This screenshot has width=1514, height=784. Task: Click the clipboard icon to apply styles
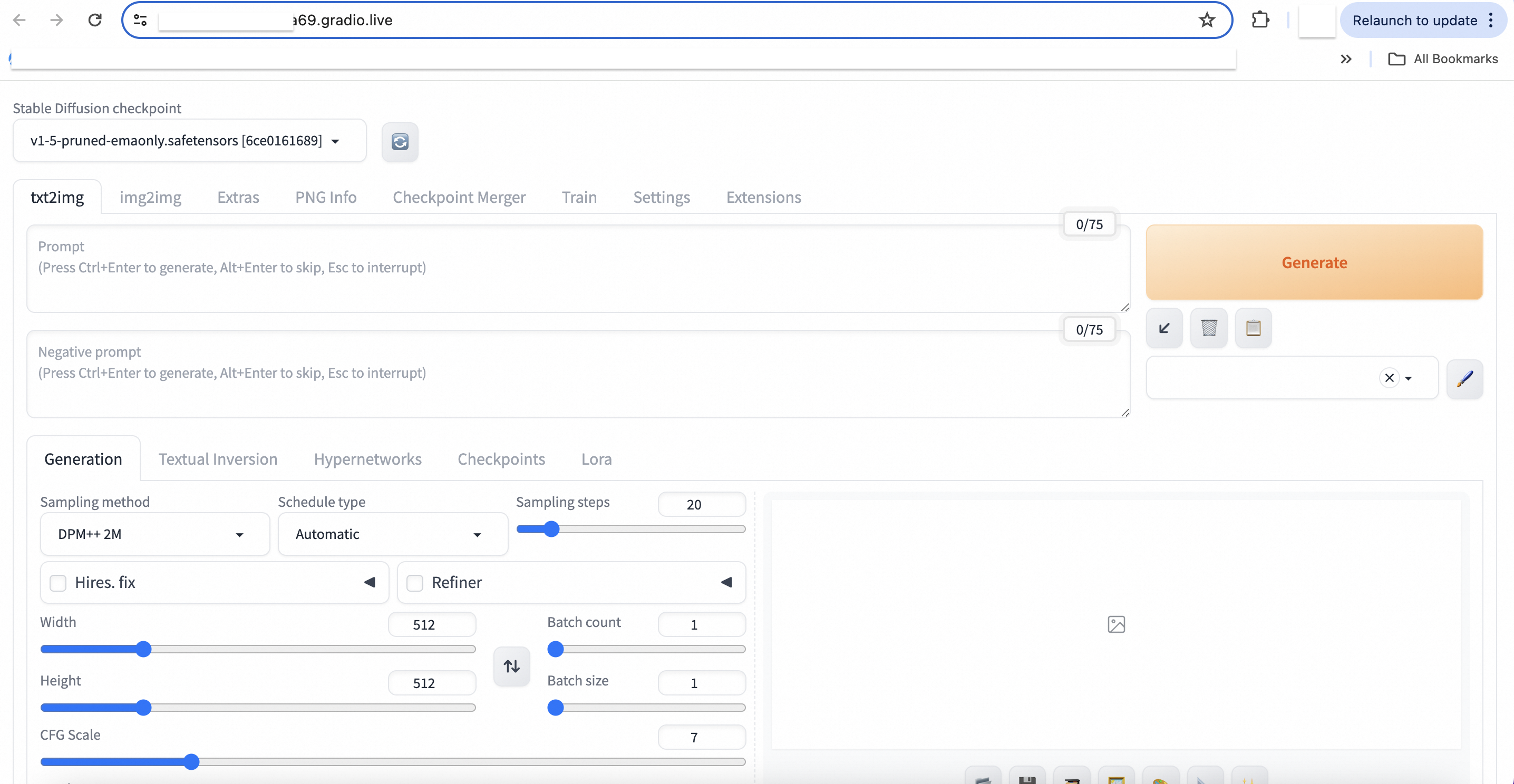(x=1253, y=328)
